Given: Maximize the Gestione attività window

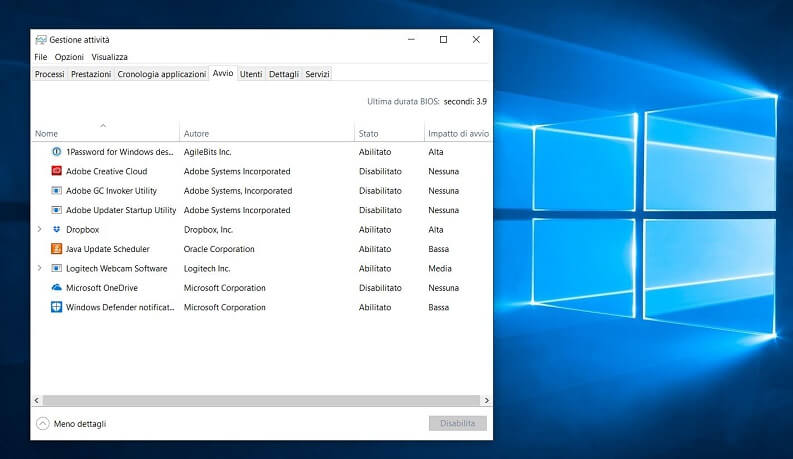Looking at the screenshot, I should [444, 39].
